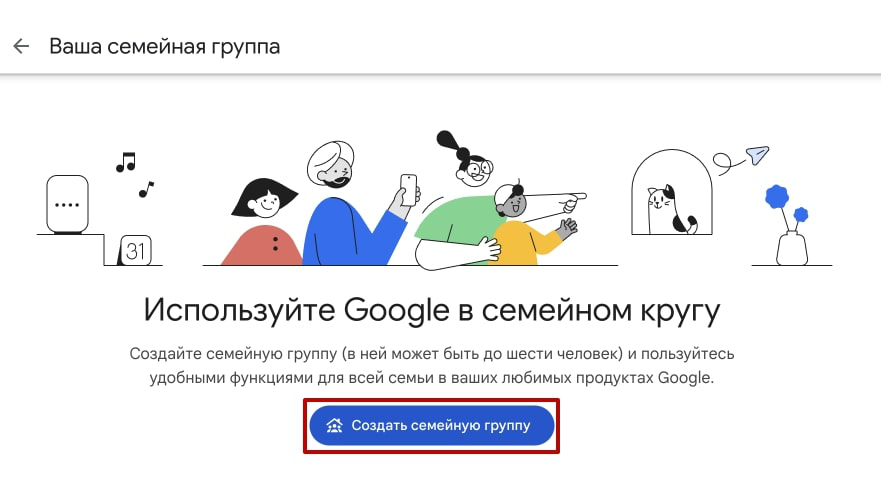Click the description line starting "Создайте семейную группу"

point(432,355)
